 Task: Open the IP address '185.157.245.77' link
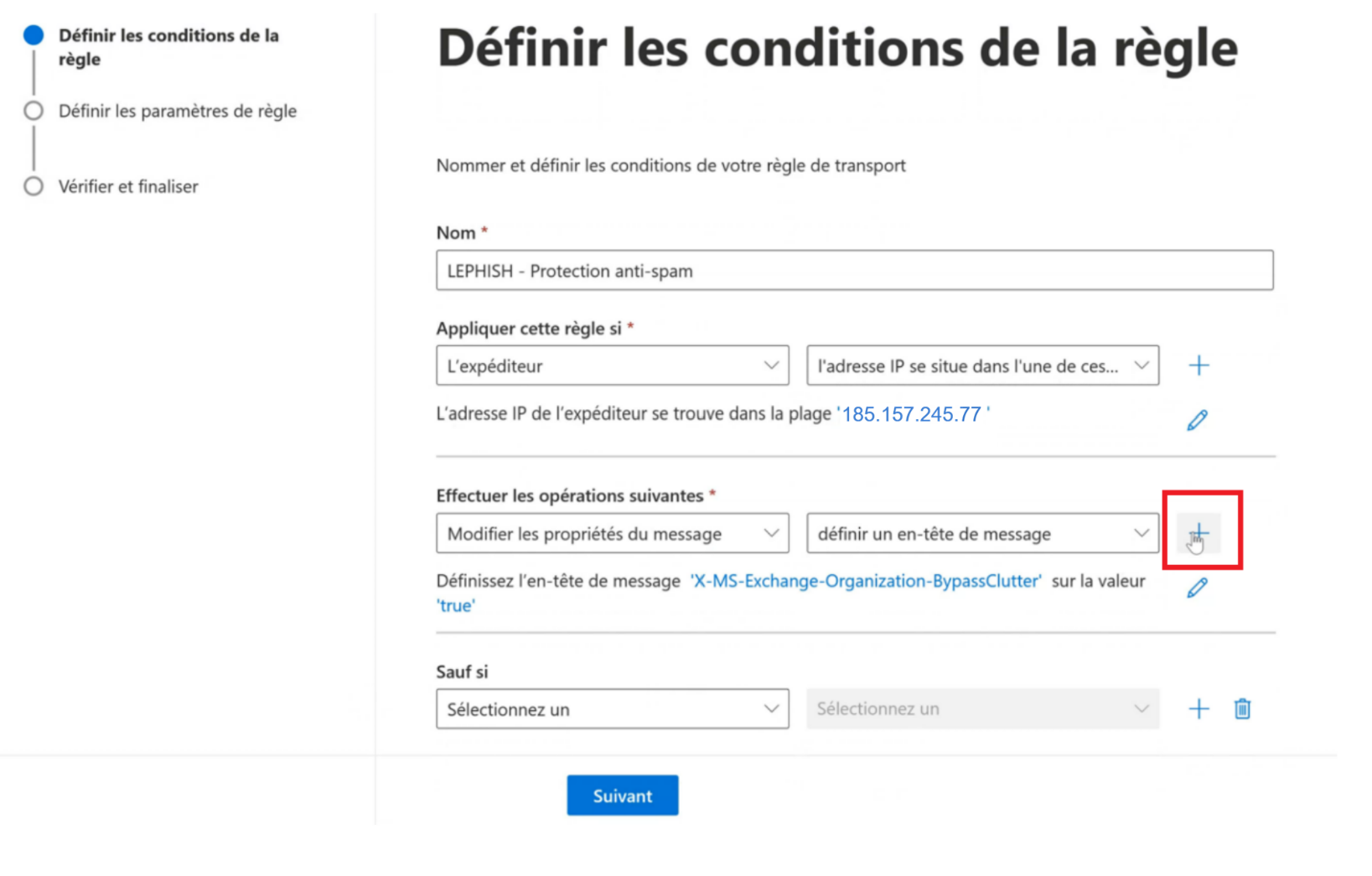point(911,414)
